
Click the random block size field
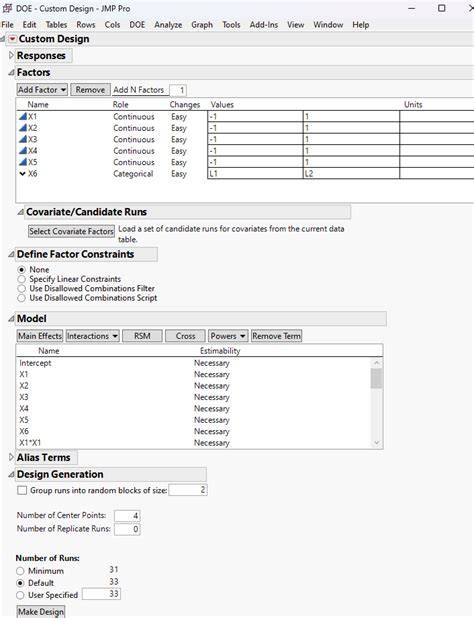[x=188, y=490]
